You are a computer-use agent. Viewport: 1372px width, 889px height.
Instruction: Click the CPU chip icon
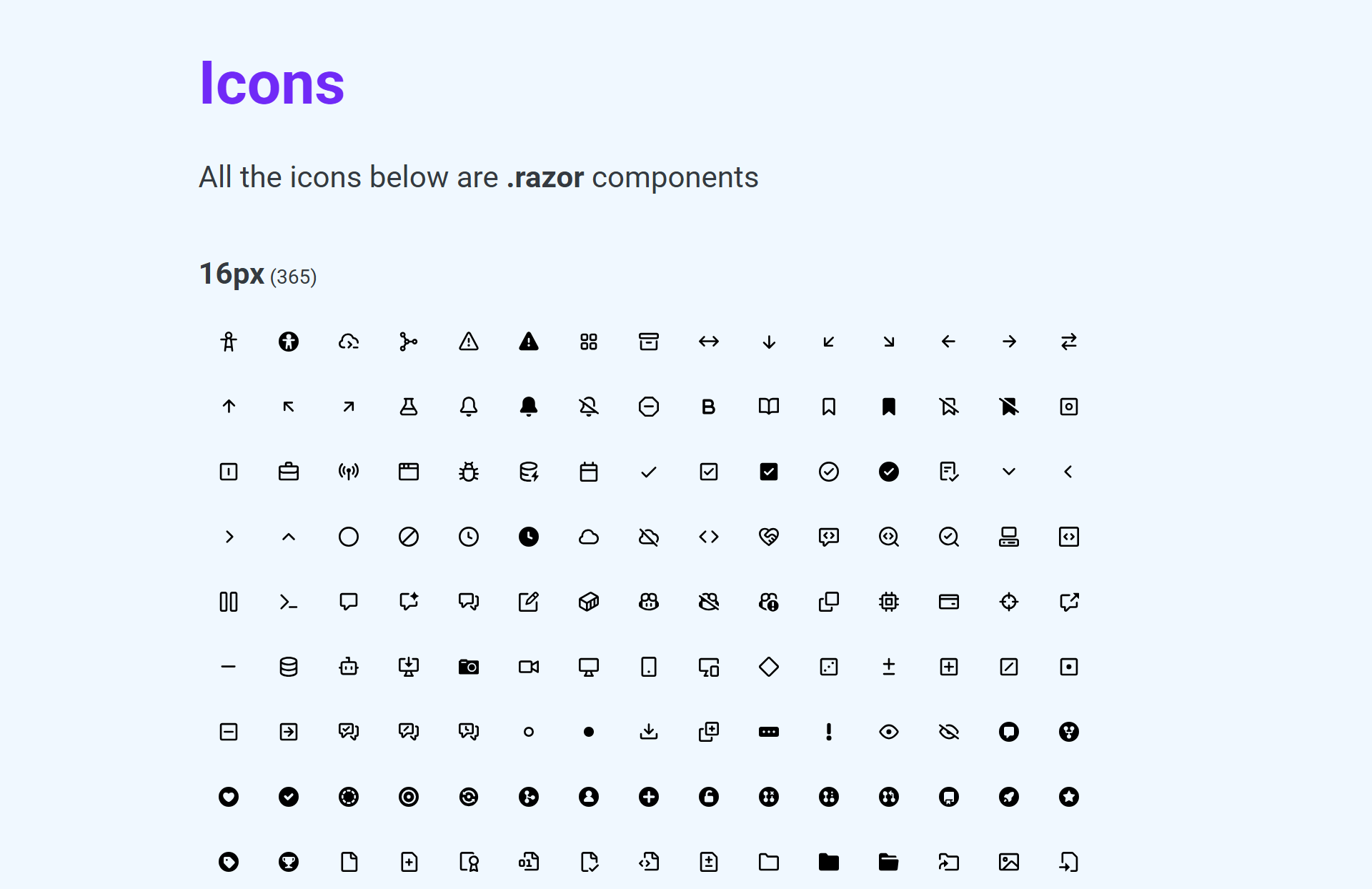[888, 602]
